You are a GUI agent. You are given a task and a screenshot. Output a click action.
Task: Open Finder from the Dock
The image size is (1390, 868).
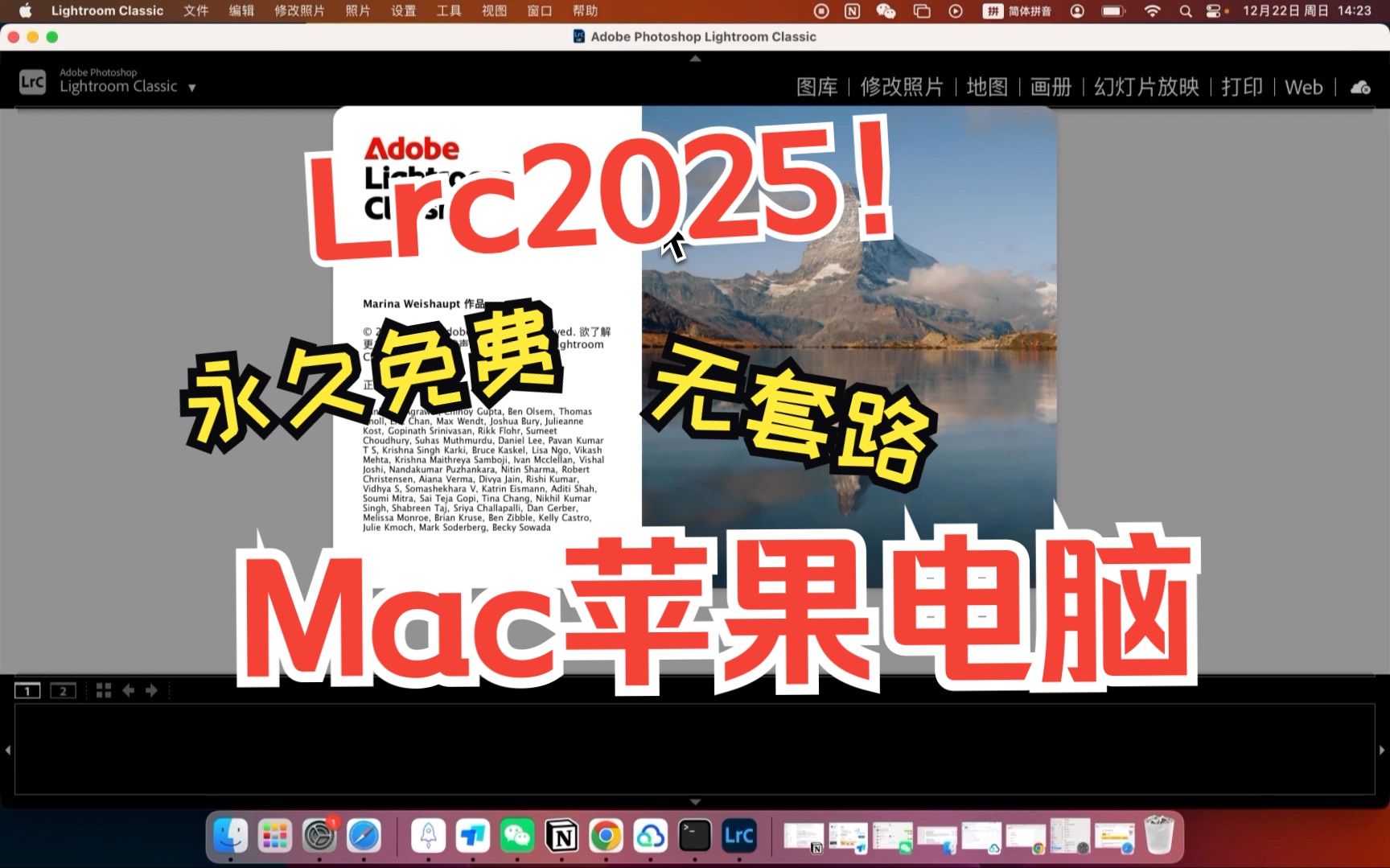click(x=230, y=836)
